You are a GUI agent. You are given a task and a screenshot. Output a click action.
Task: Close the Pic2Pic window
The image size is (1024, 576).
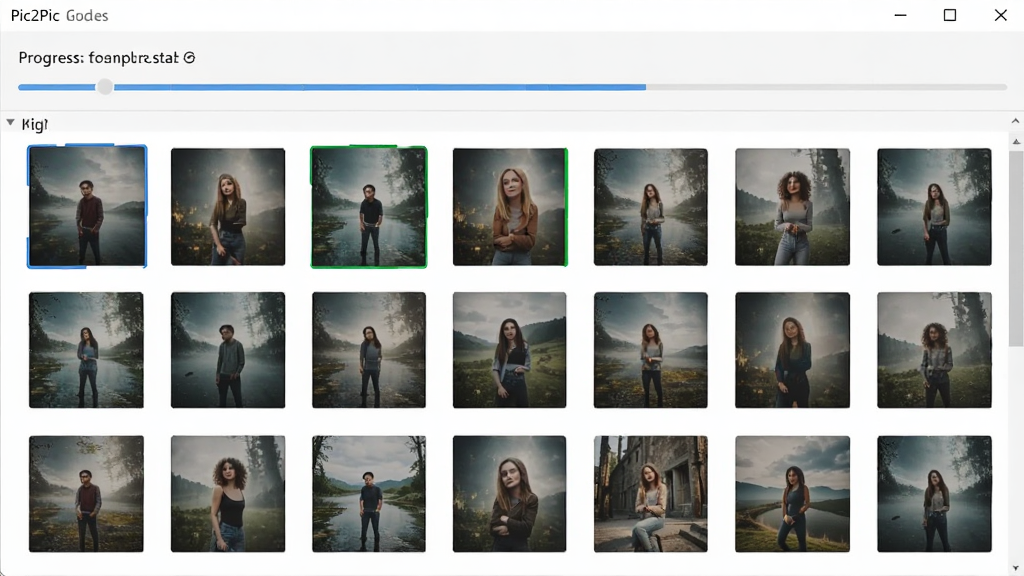pyautogui.click(x=1000, y=15)
